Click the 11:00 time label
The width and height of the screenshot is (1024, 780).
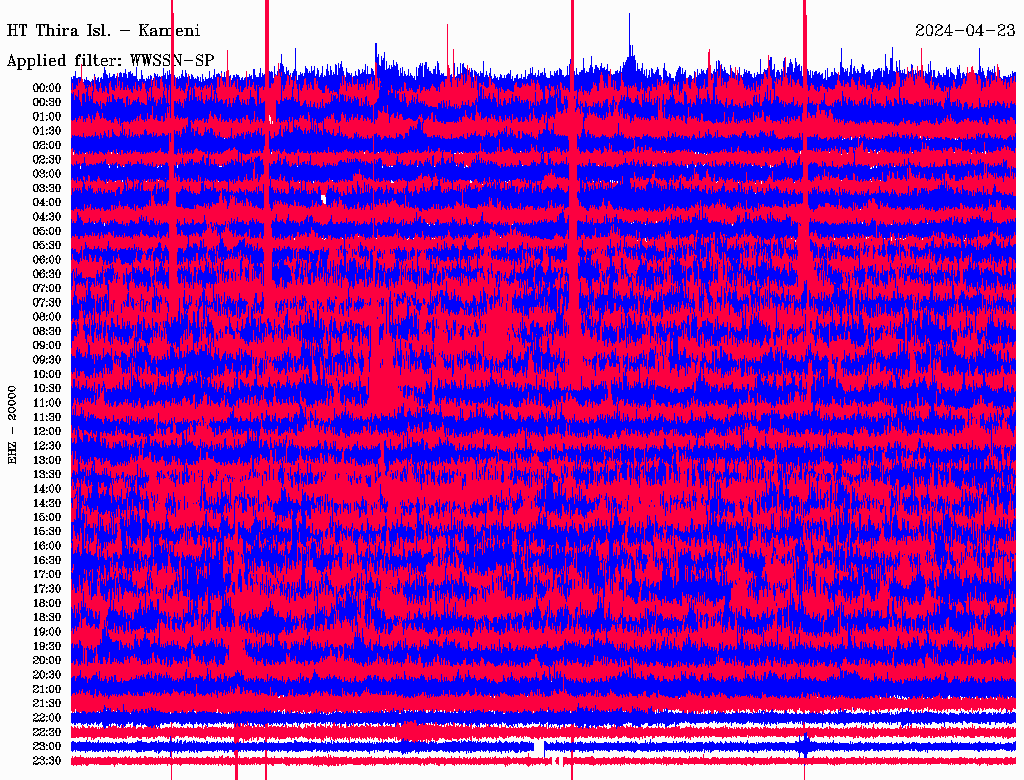[x=47, y=403]
